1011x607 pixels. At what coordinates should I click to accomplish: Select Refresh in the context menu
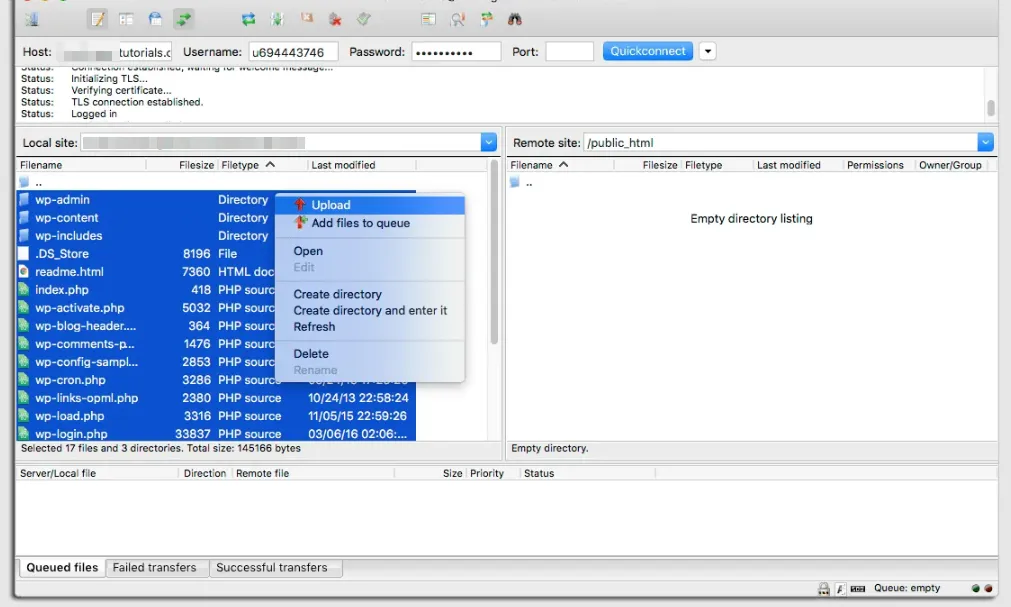(x=370, y=326)
